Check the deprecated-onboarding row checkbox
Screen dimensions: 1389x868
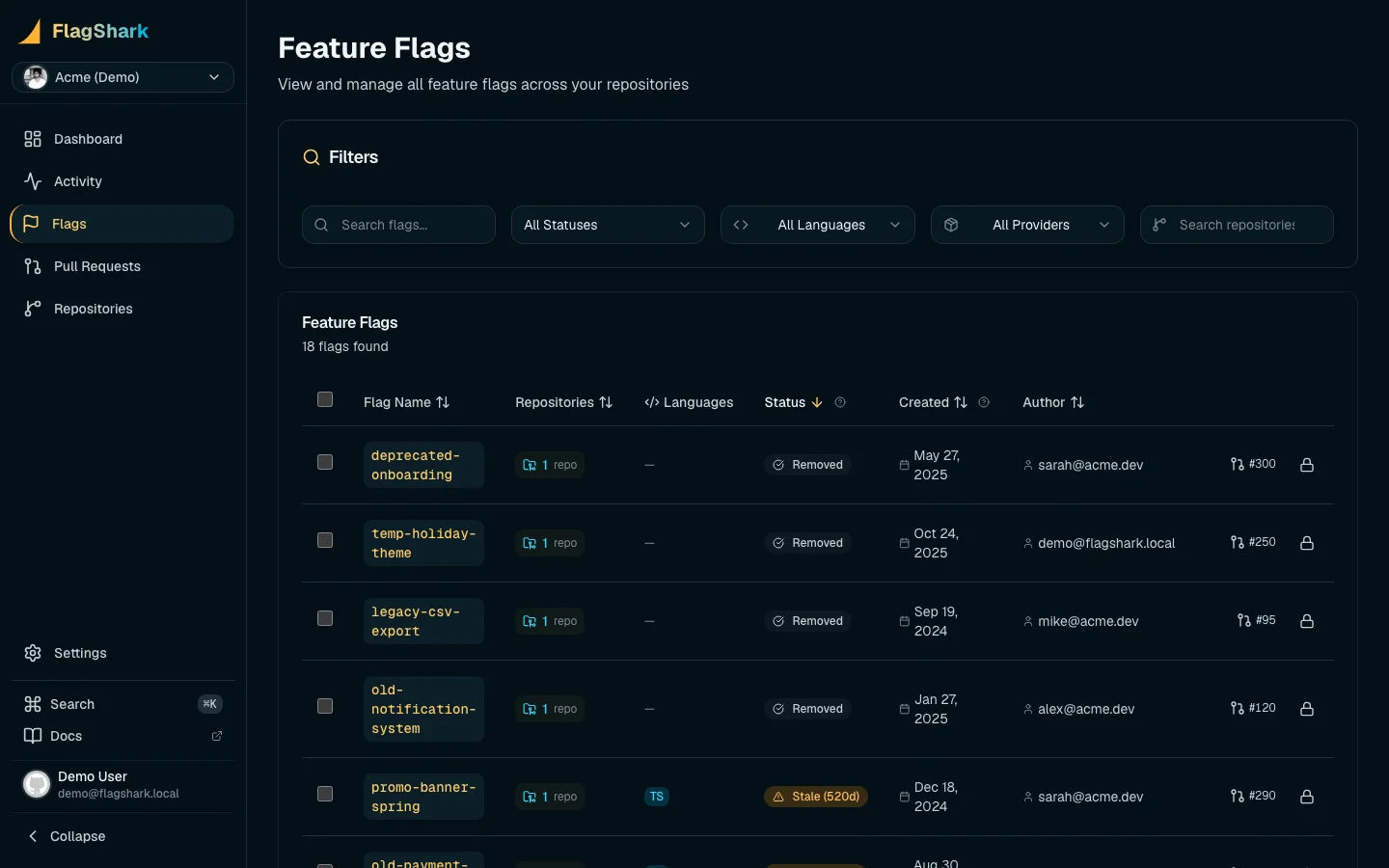325,462
